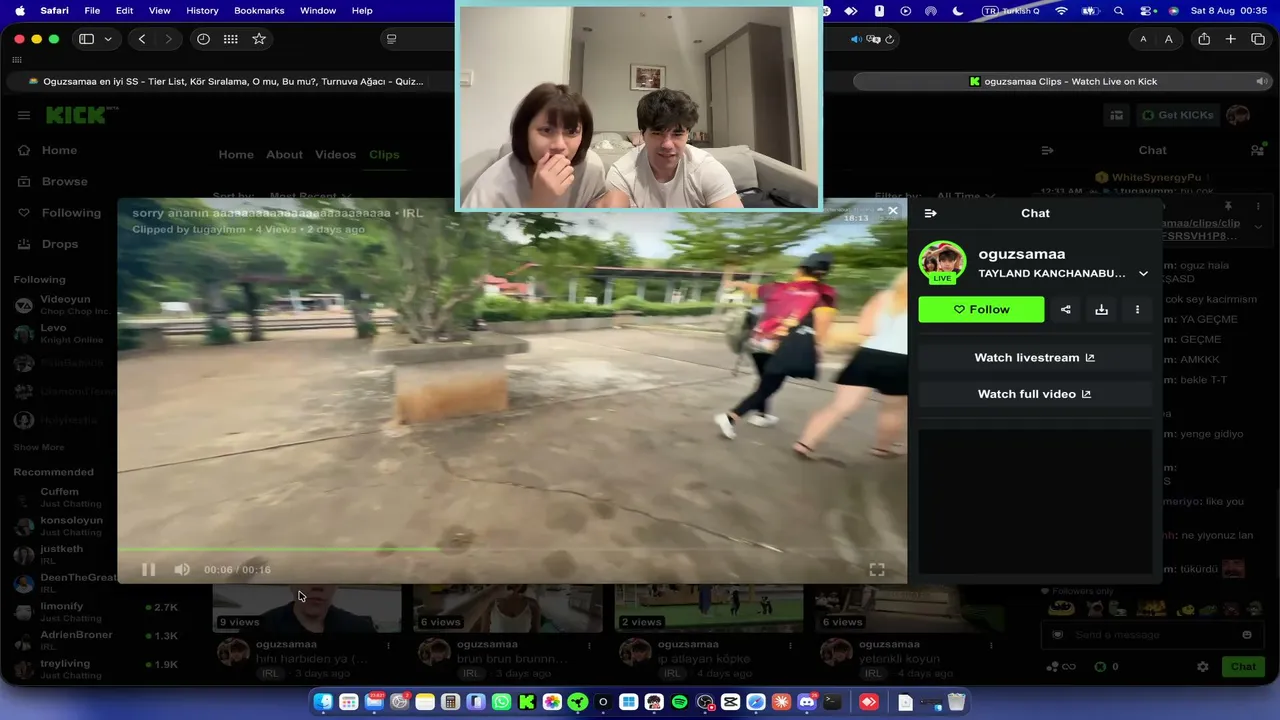Open Safari's Share button
Image resolution: width=1280 pixels, height=720 pixels.
[1204, 39]
